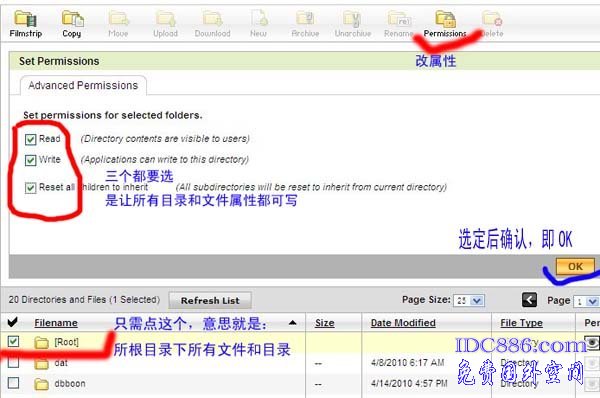Switch to Advanced Permissions tab

[83, 85]
